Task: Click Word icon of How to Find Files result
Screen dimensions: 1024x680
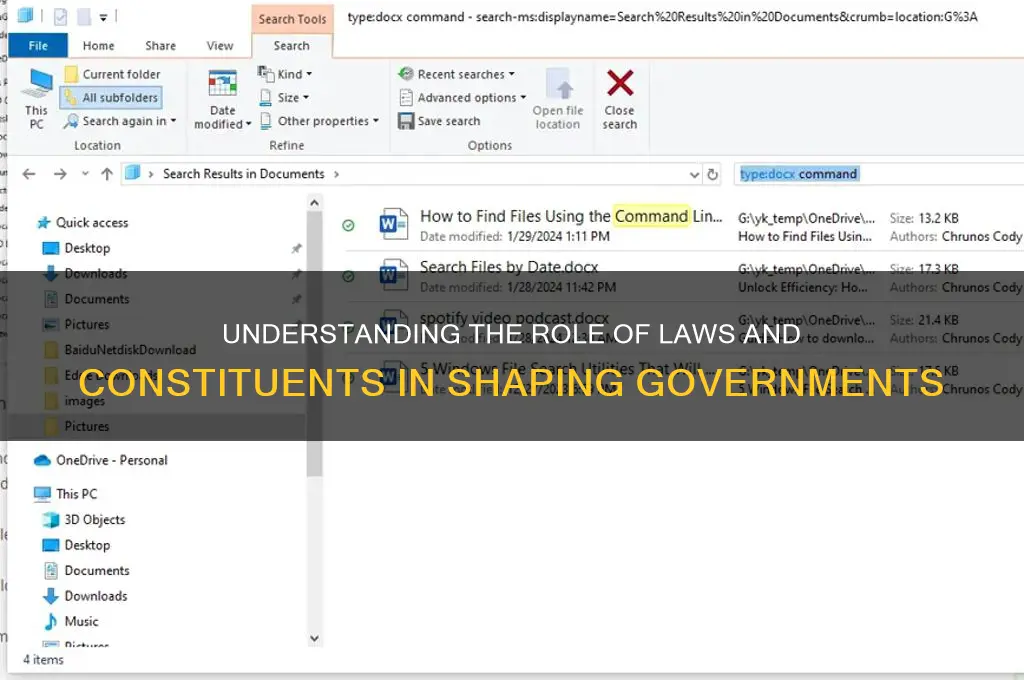Action: [393, 224]
